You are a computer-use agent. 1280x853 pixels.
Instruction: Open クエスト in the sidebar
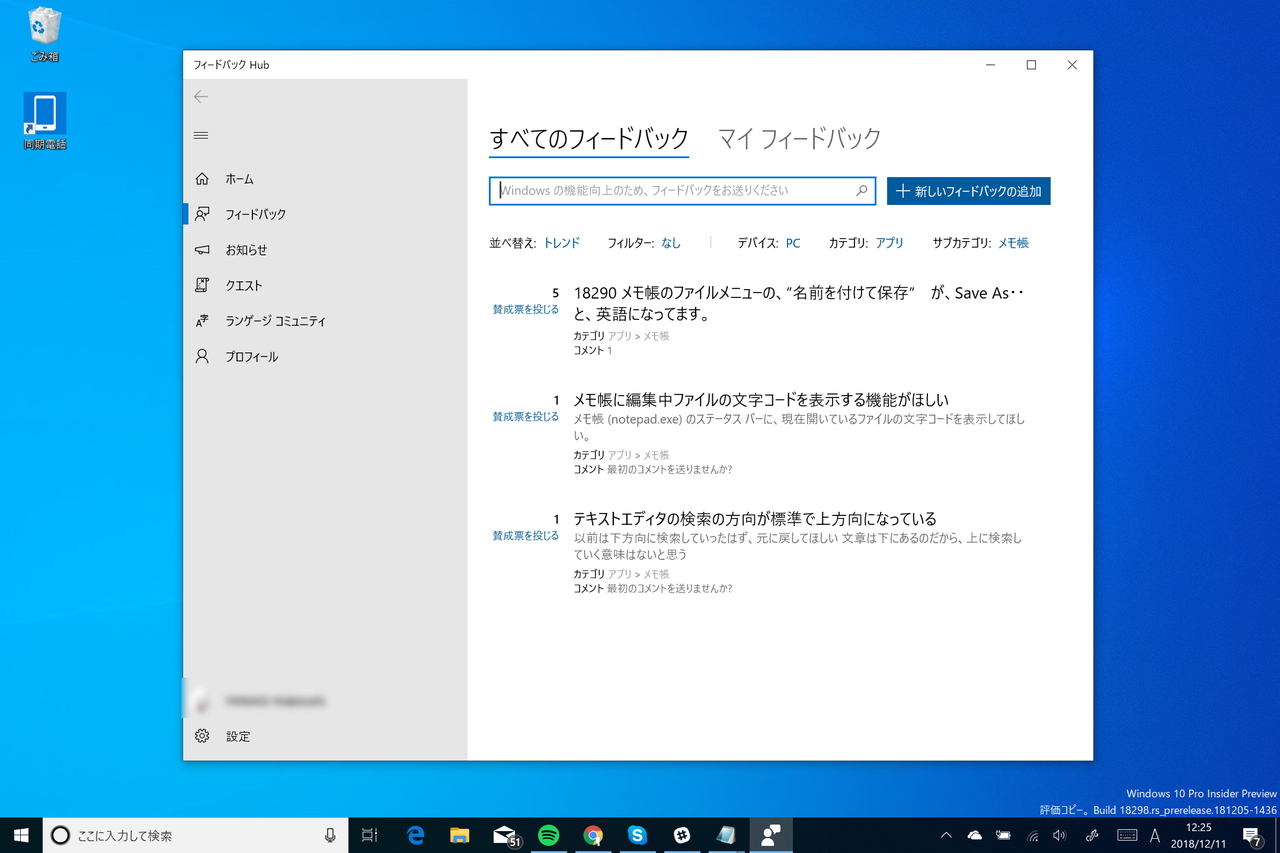(x=325, y=285)
